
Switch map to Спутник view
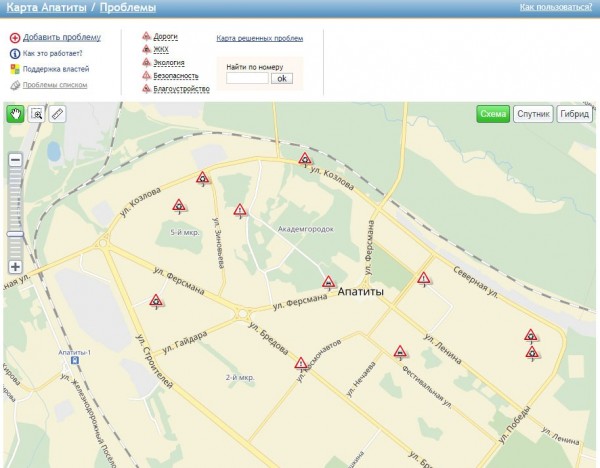point(533,114)
